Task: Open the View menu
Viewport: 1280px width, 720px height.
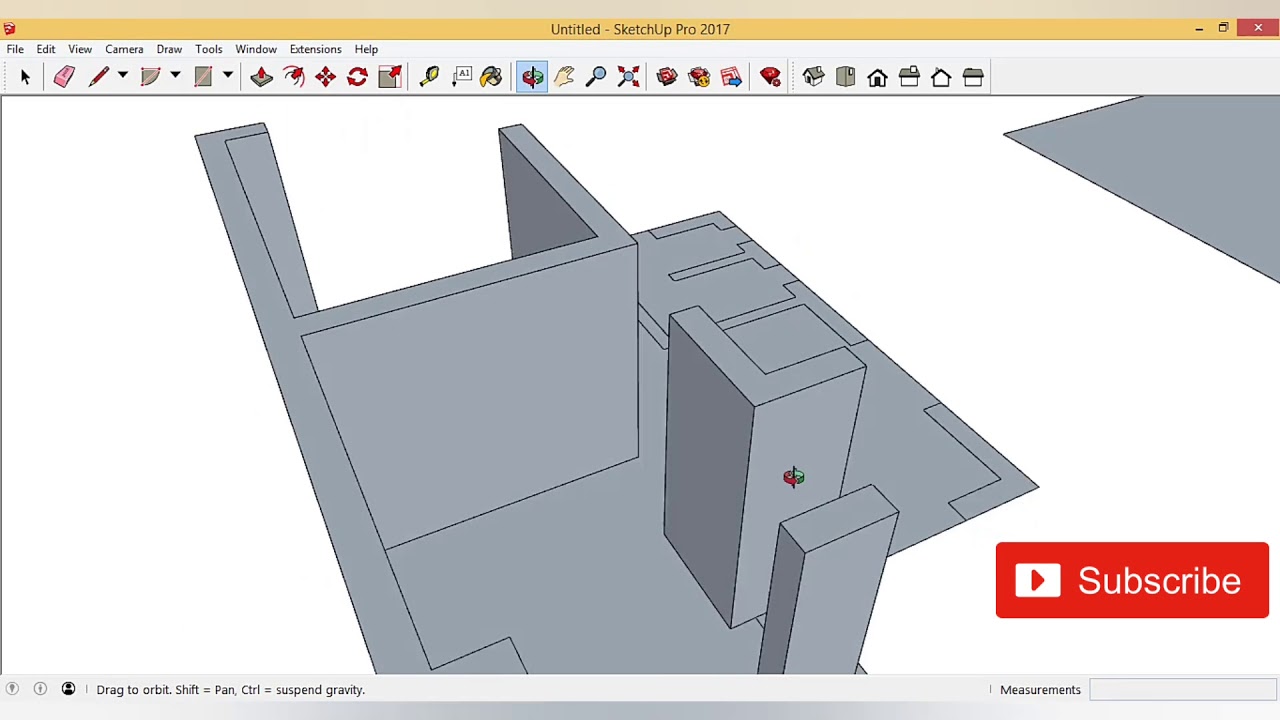Action: point(80,49)
